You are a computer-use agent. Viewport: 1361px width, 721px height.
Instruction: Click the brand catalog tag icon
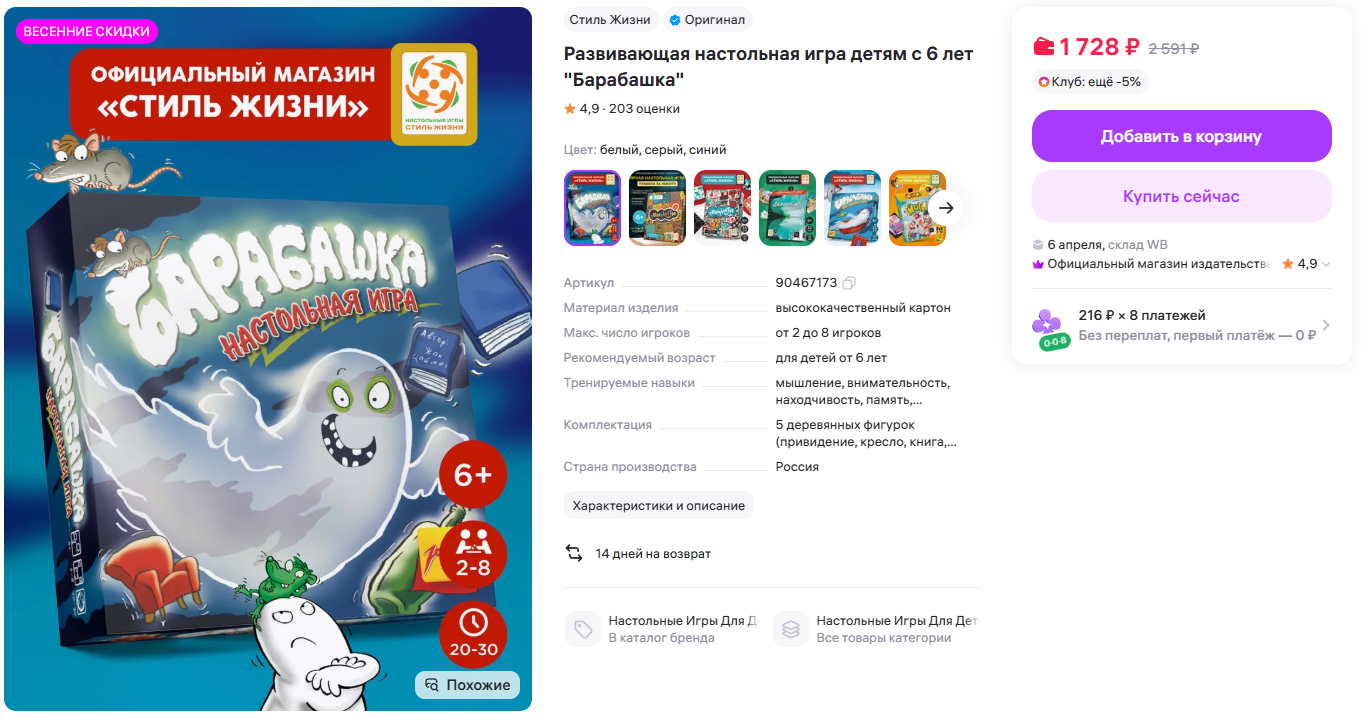click(583, 629)
